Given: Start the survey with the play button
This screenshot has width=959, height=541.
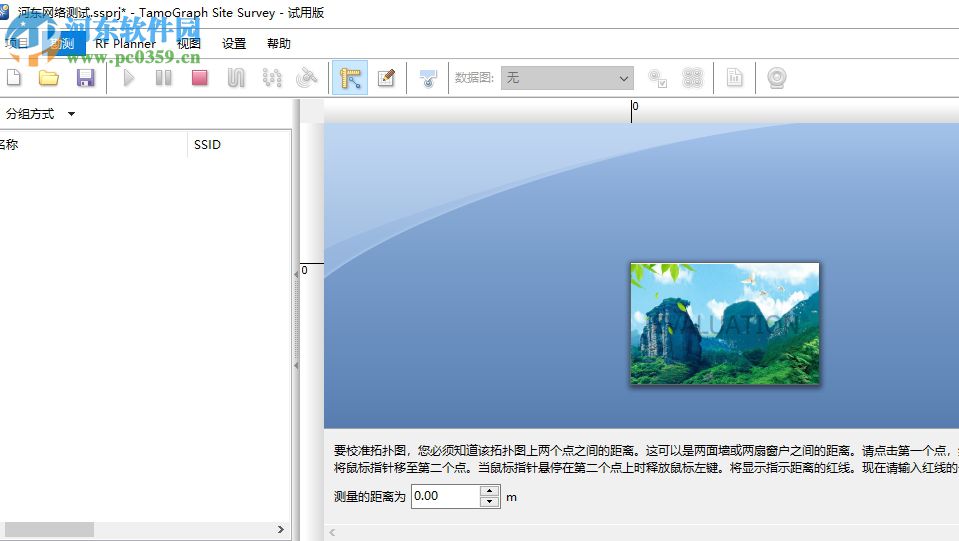Looking at the screenshot, I should 128,78.
